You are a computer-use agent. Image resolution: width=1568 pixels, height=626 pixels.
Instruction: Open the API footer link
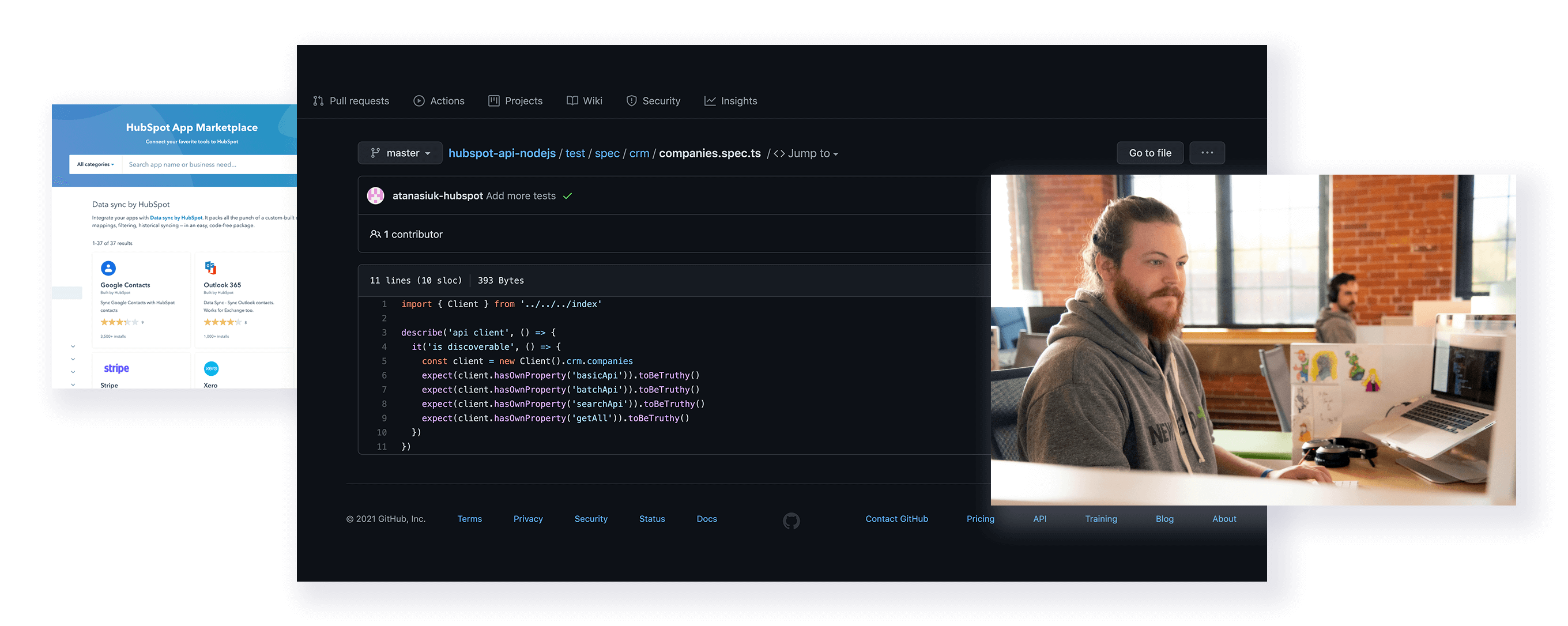pyautogui.click(x=1039, y=519)
